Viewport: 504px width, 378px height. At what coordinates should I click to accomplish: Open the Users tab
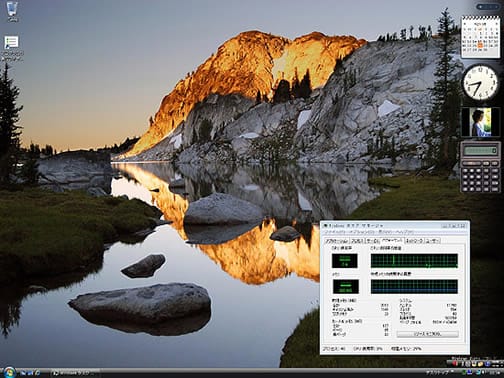(x=432, y=241)
